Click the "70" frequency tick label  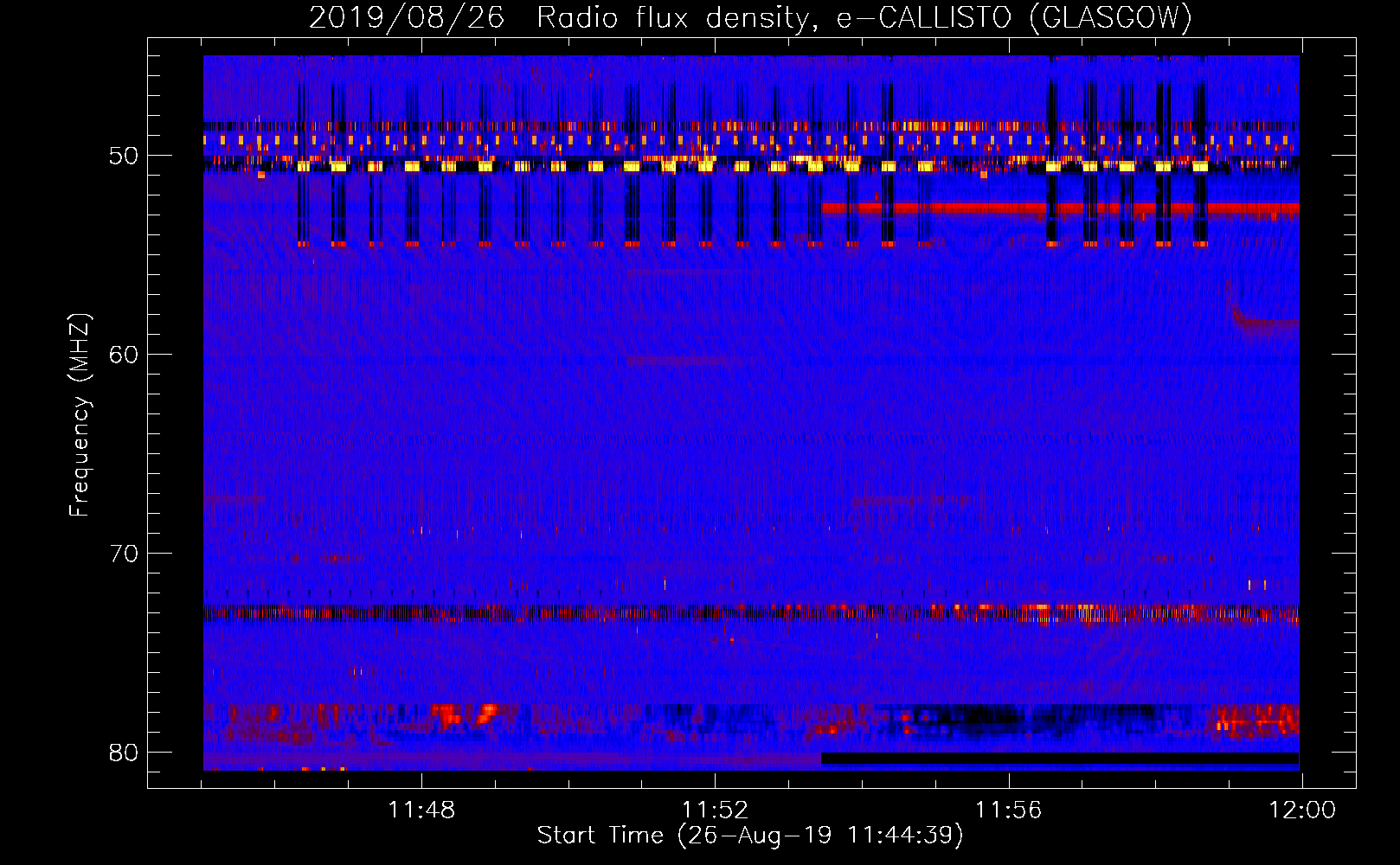[x=124, y=553]
